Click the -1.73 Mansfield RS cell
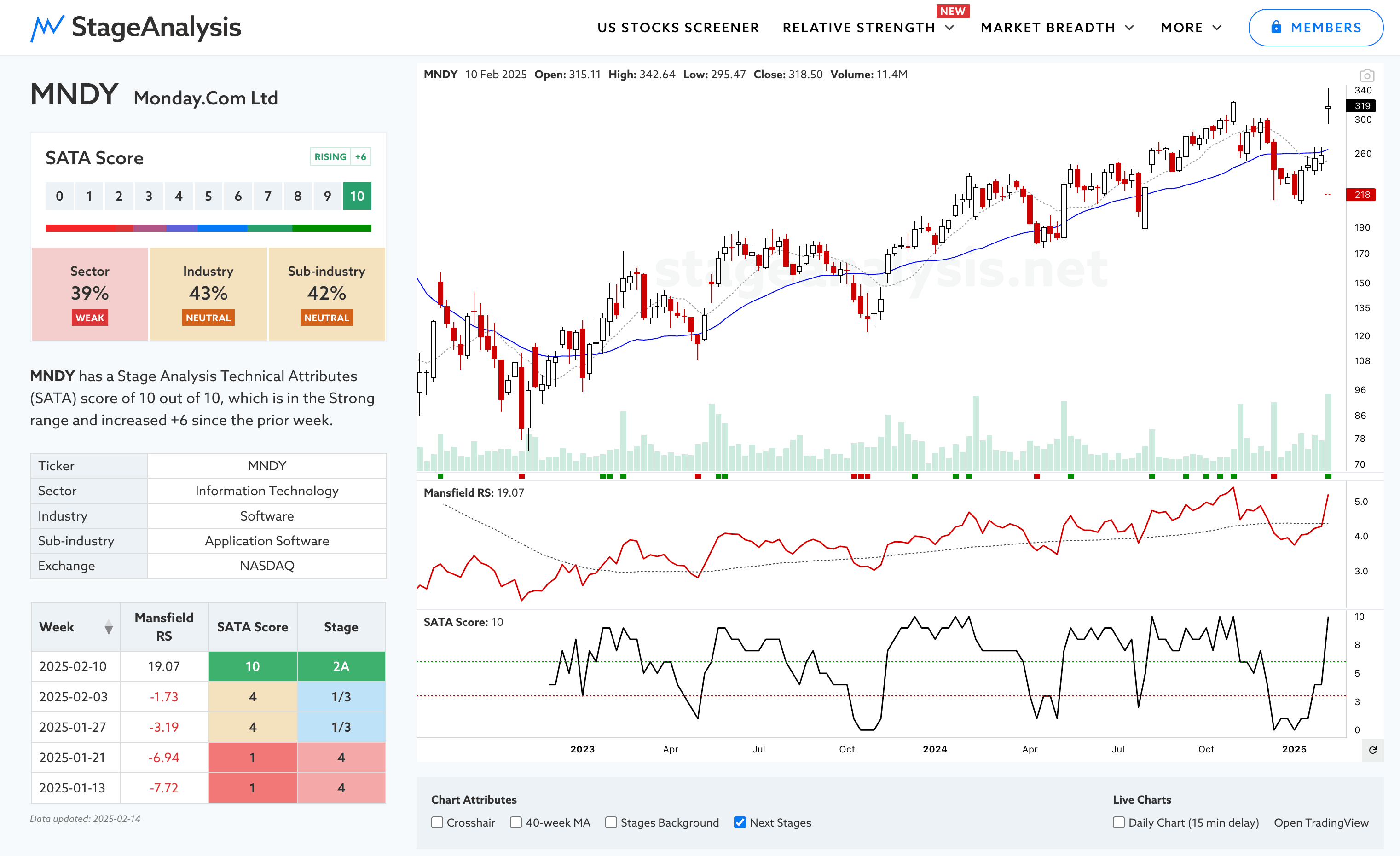The image size is (1400, 856). click(164, 697)
